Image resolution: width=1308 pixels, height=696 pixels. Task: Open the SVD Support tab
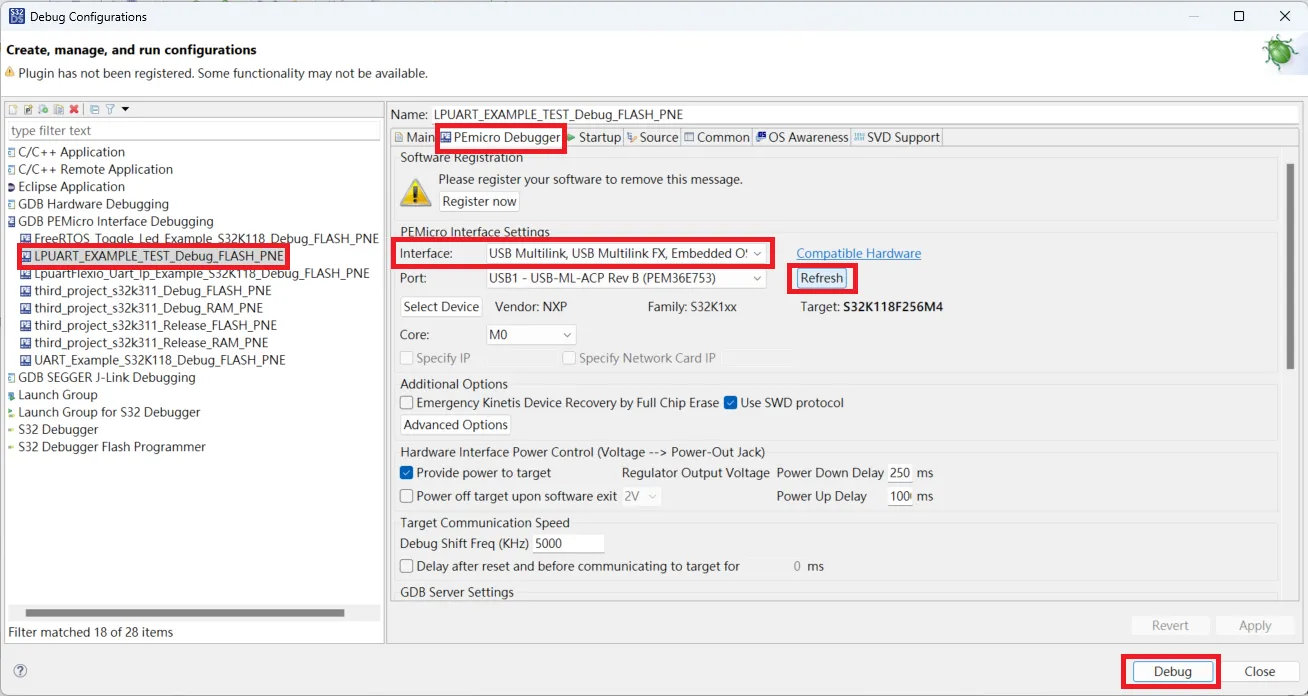896,137
